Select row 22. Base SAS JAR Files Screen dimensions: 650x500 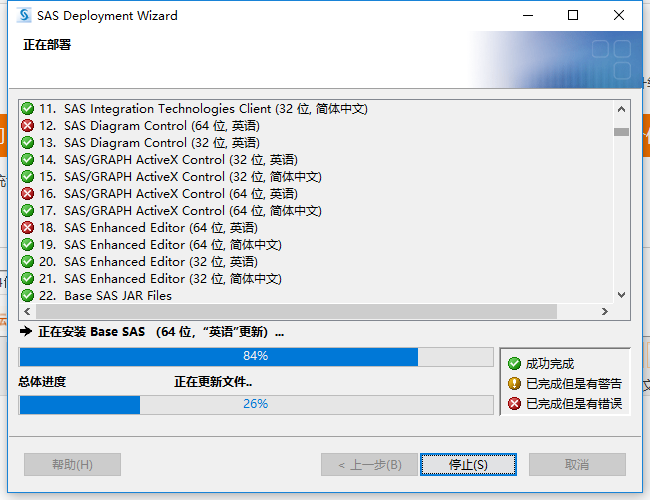click(316, 296)
